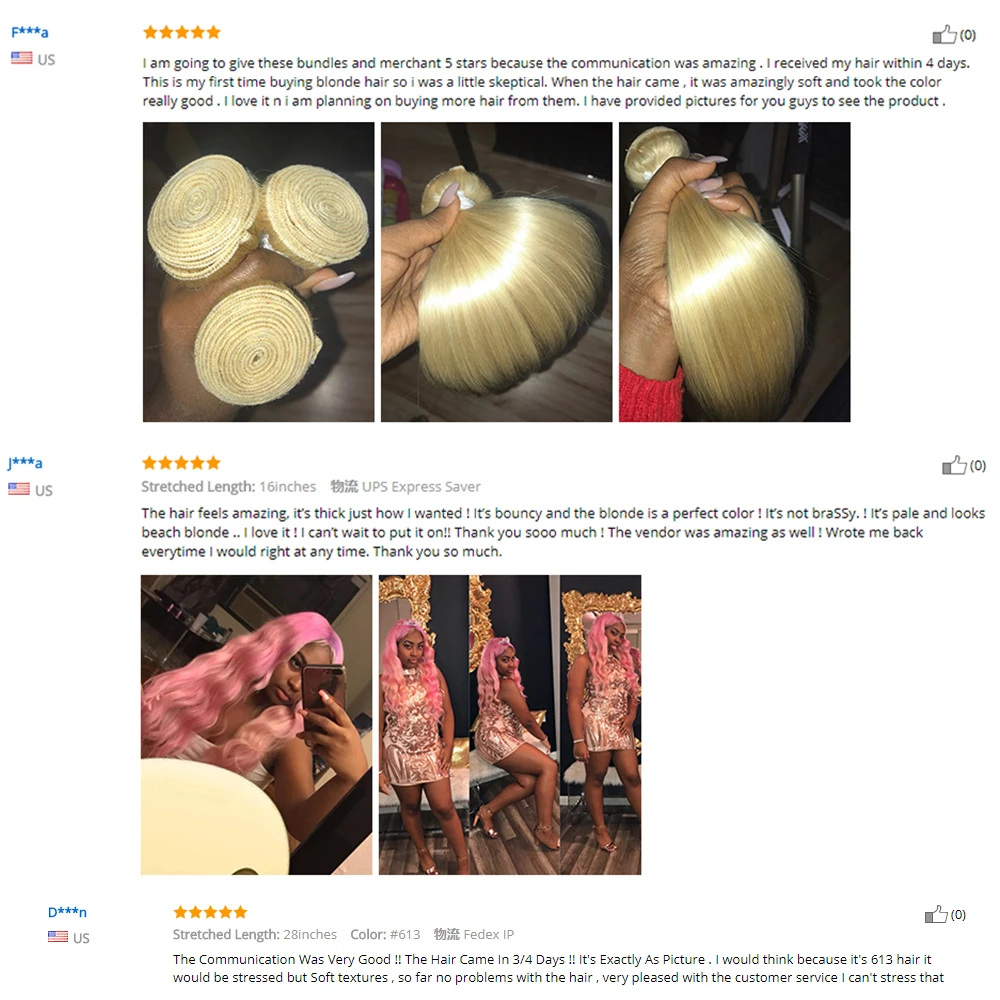The height and width of the screenshot is (1000, 1000).
Task: Open the middle photo of a fanned blonde bundle
Action: pyautogui.click(x=496, y=272)
